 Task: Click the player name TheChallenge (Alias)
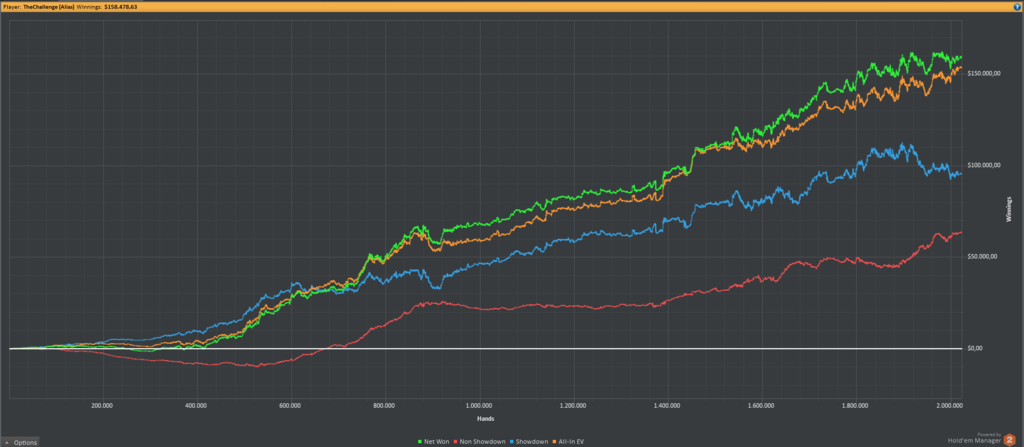pyautogui.click(x=47, y=5)
